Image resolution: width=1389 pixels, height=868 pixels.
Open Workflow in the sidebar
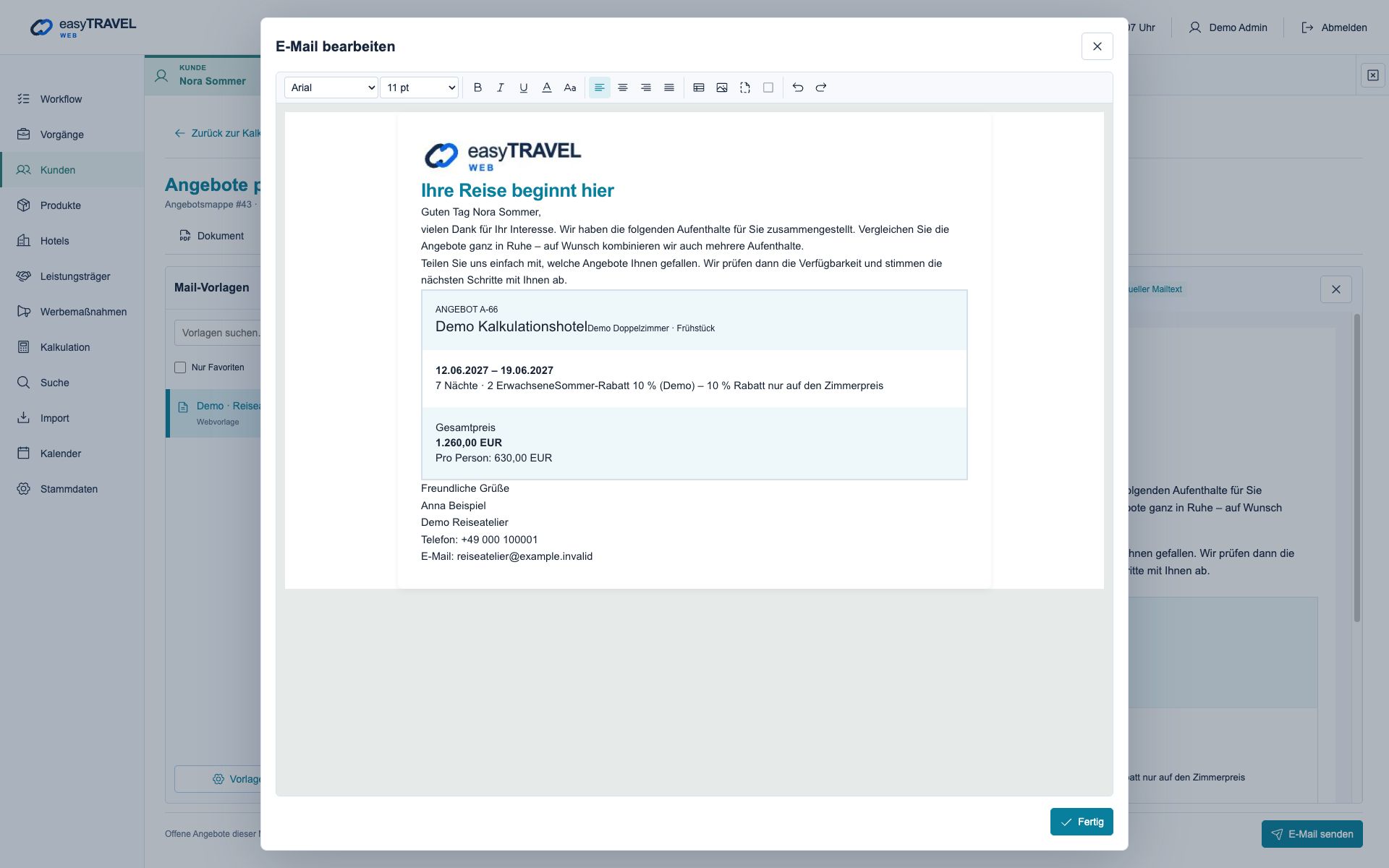[x=72, y=99]
